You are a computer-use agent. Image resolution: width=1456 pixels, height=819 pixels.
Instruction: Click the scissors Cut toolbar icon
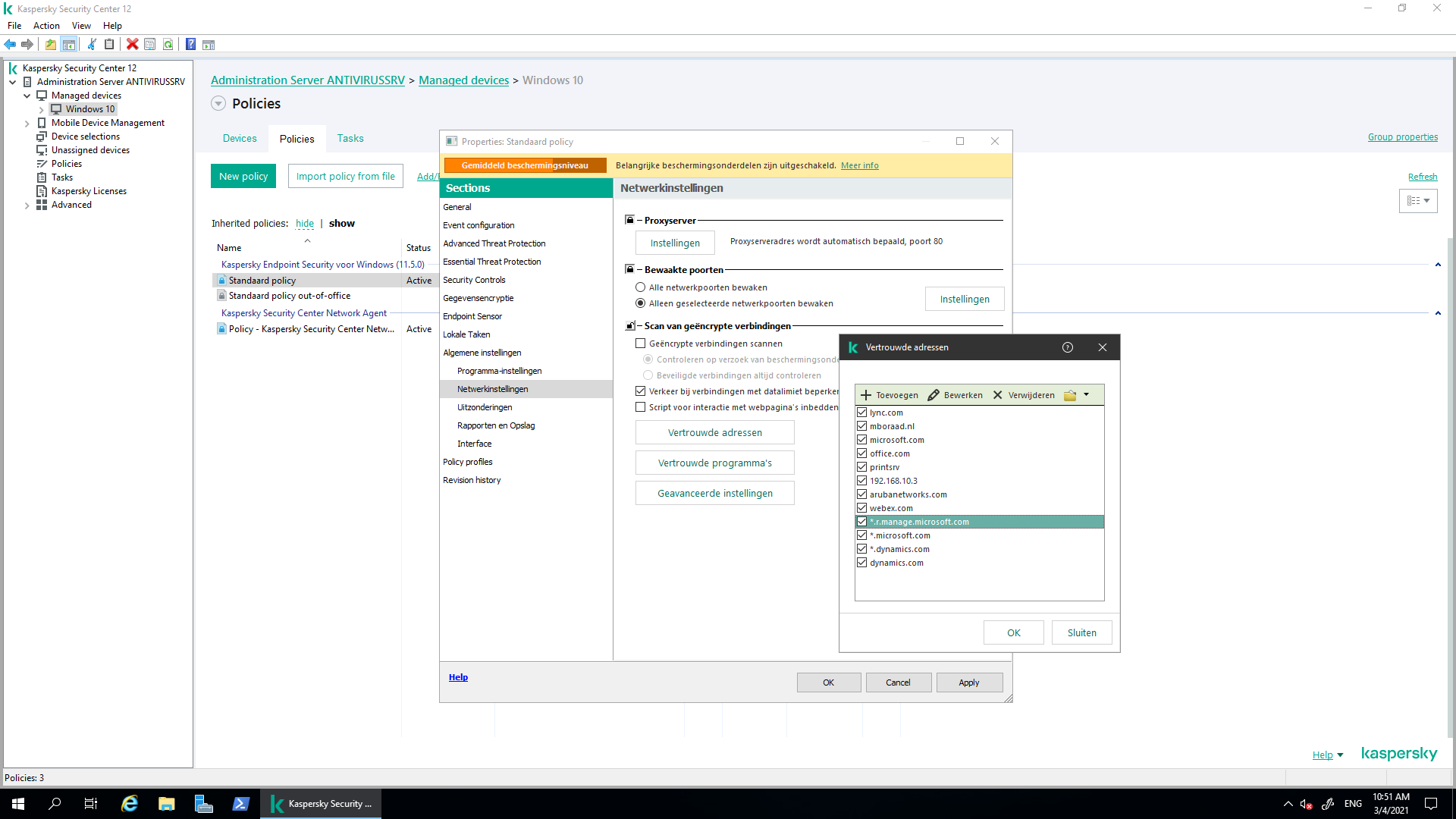[x=92, y=45]
